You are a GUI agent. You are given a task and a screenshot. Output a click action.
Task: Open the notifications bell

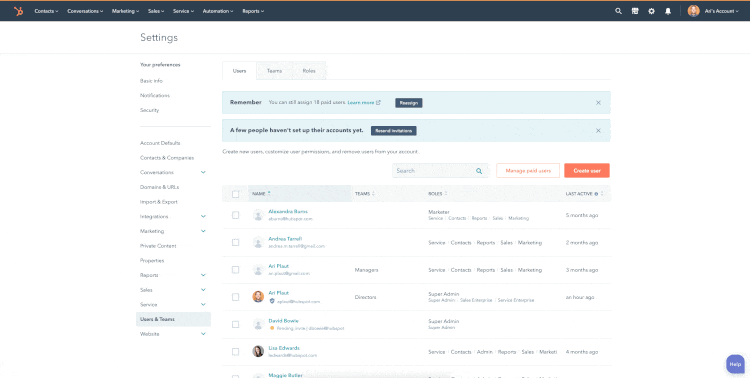[x=668, y=11]
